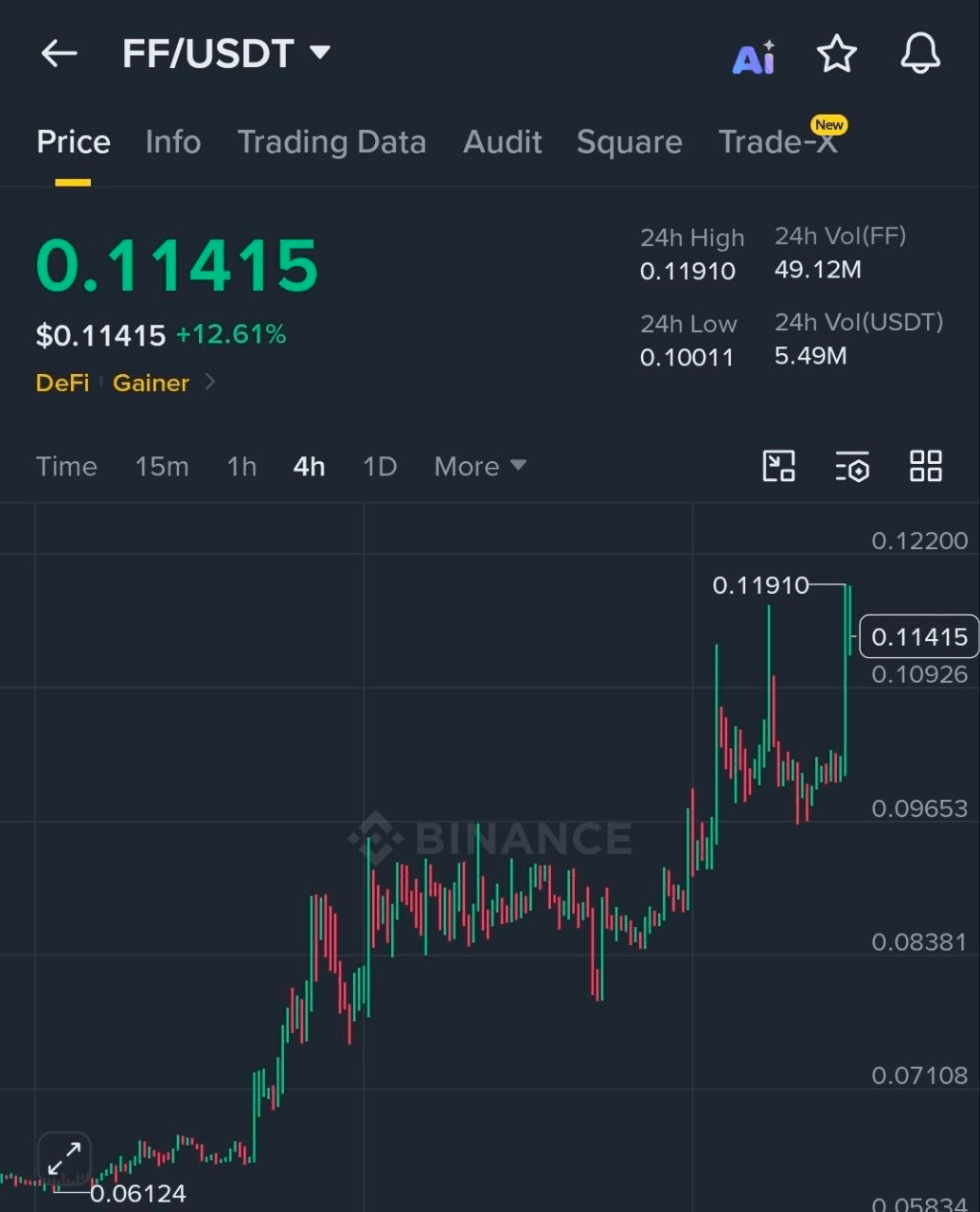Open the Square tab
The height and width of the screenshot is (1212, 980).
click(629, 142)
